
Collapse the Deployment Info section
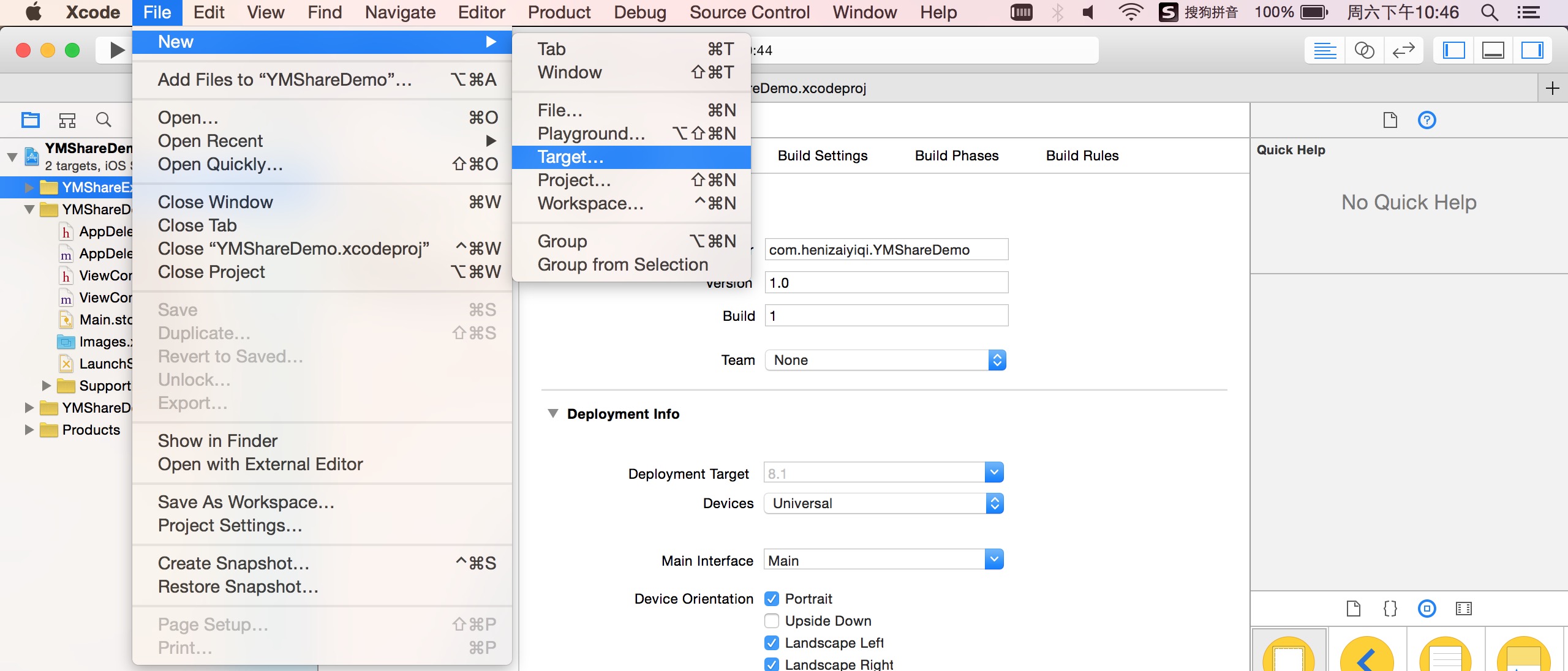[553, 414]
